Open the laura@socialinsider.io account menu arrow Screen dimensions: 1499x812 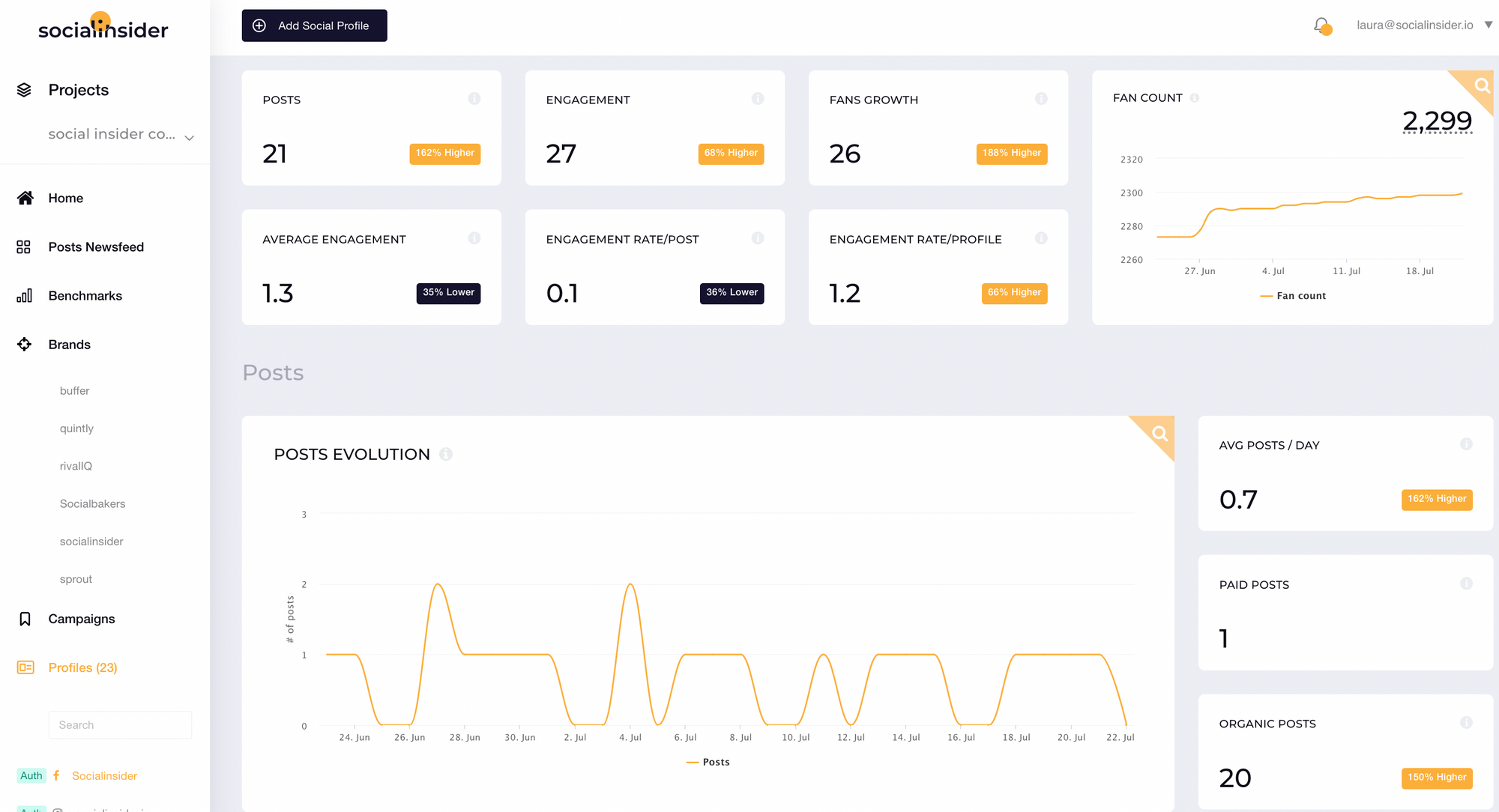pos(1489,25)
